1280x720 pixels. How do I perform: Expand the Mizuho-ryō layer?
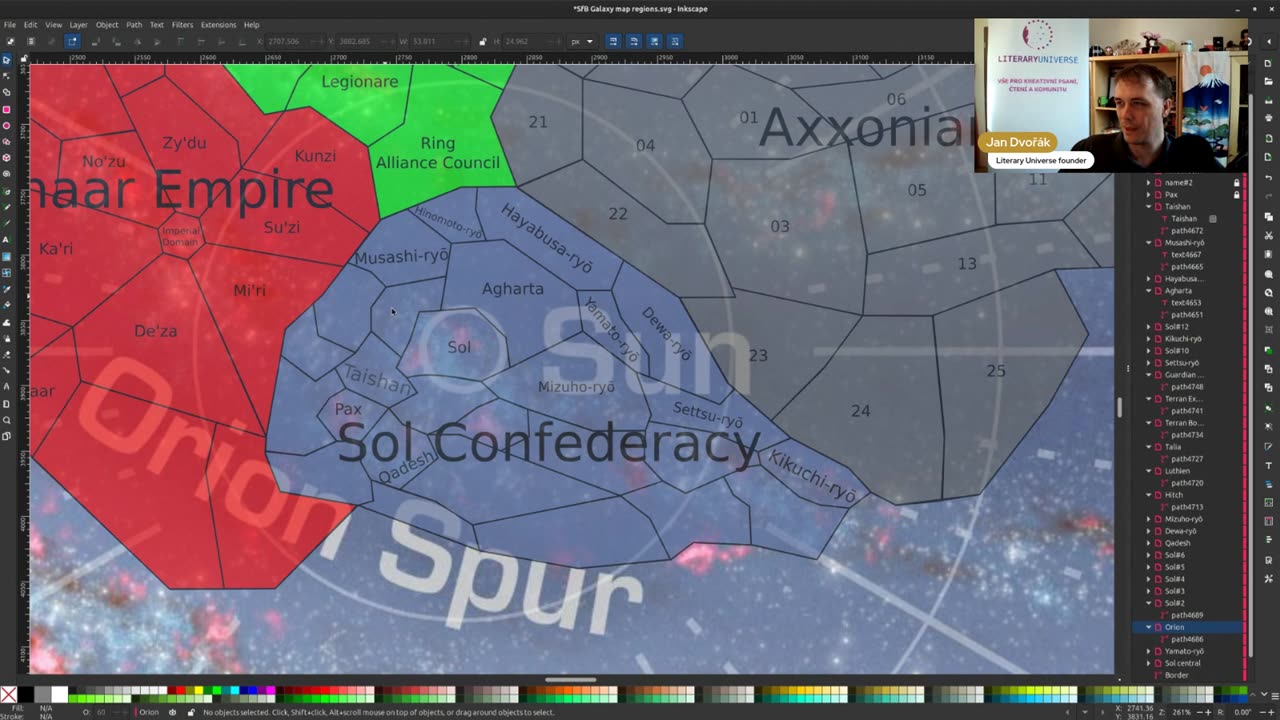pyautogui.click(x=1148, y=519)
